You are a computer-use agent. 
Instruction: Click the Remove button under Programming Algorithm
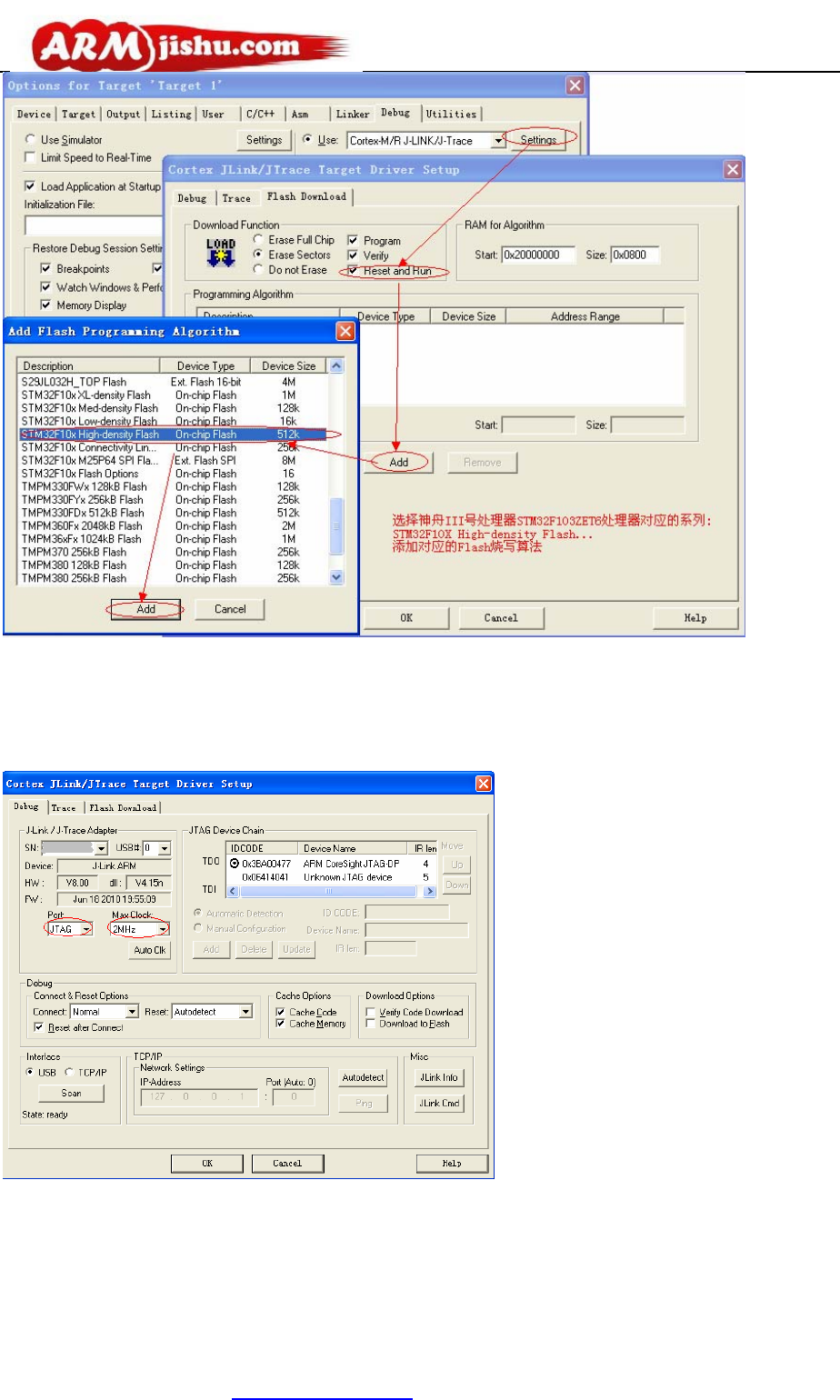pos(483,462)
